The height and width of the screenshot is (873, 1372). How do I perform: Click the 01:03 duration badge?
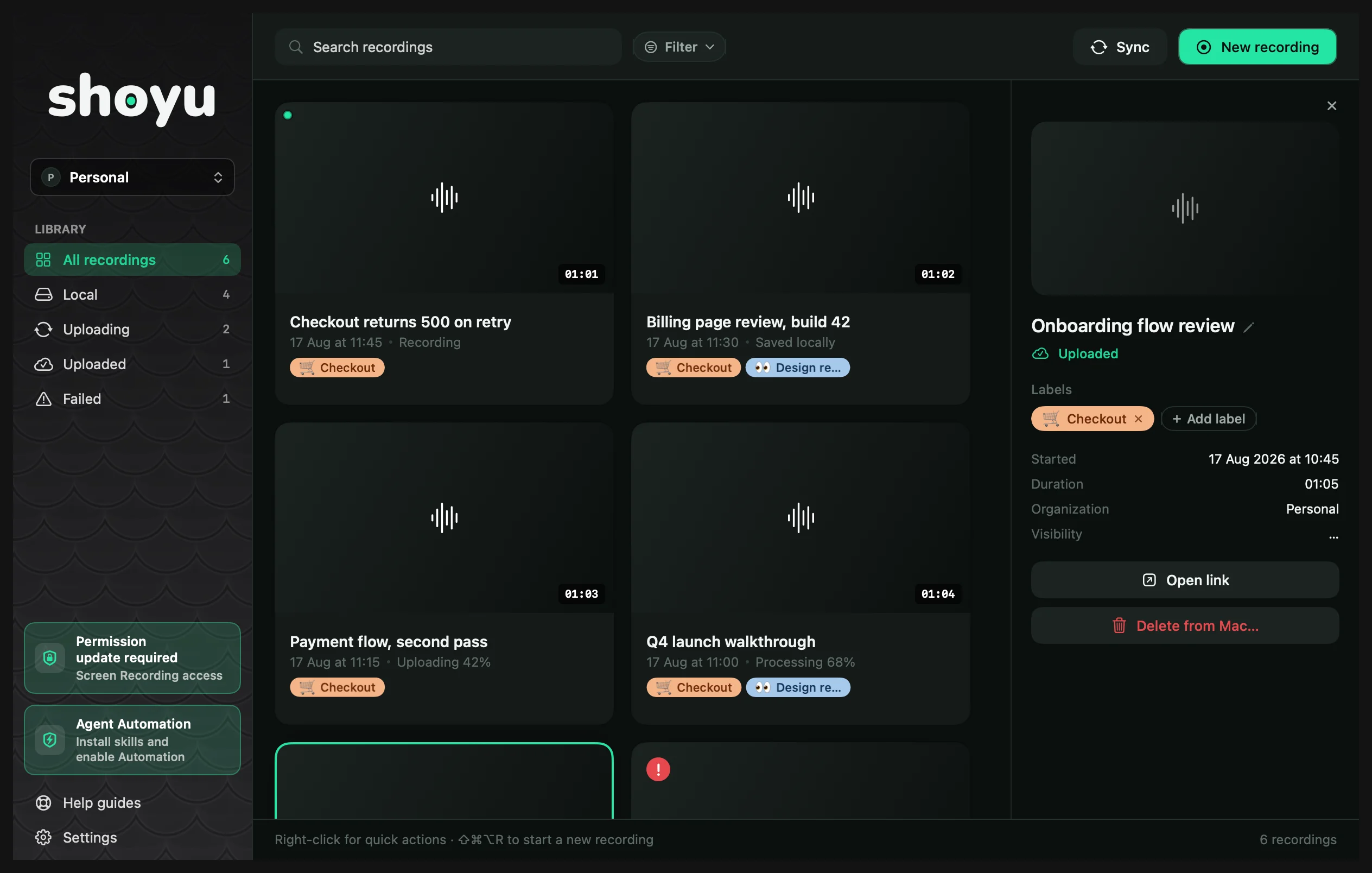[x=581, y=594]
